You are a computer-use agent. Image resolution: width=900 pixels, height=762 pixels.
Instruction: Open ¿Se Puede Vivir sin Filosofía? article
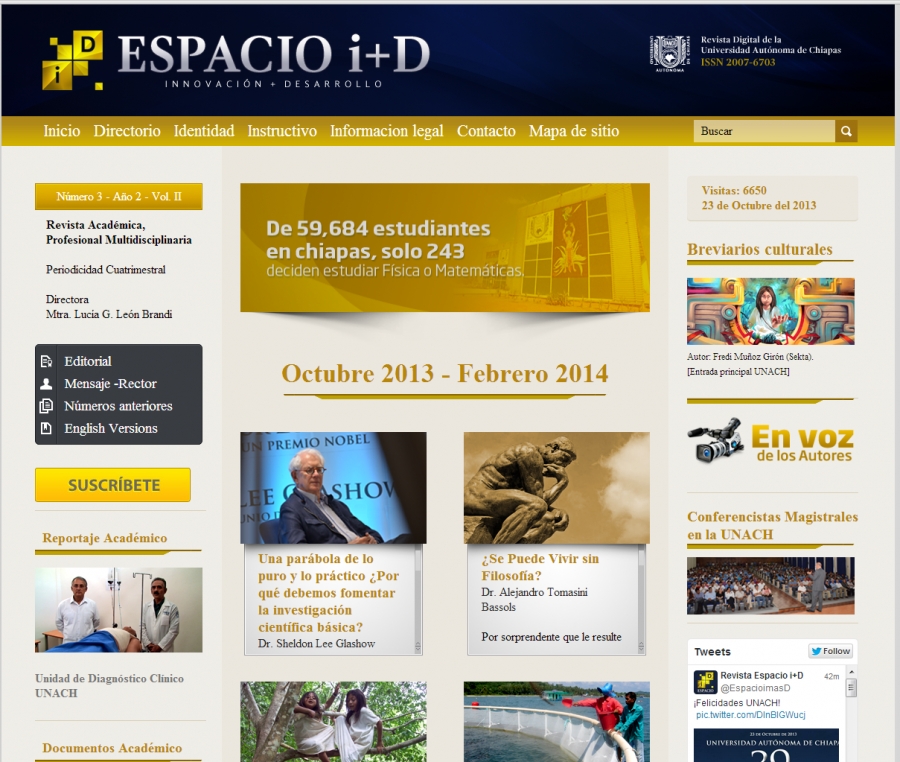[540, 567]
